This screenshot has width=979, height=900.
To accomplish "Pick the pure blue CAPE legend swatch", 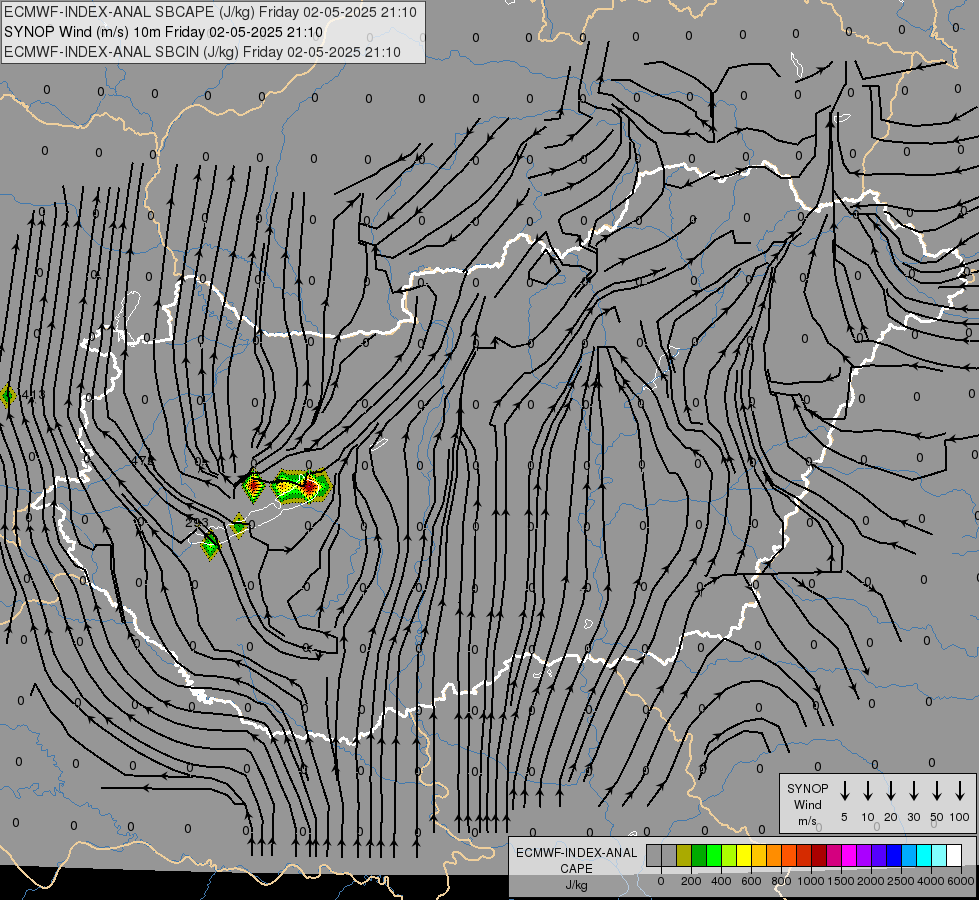I will [894, 855].
